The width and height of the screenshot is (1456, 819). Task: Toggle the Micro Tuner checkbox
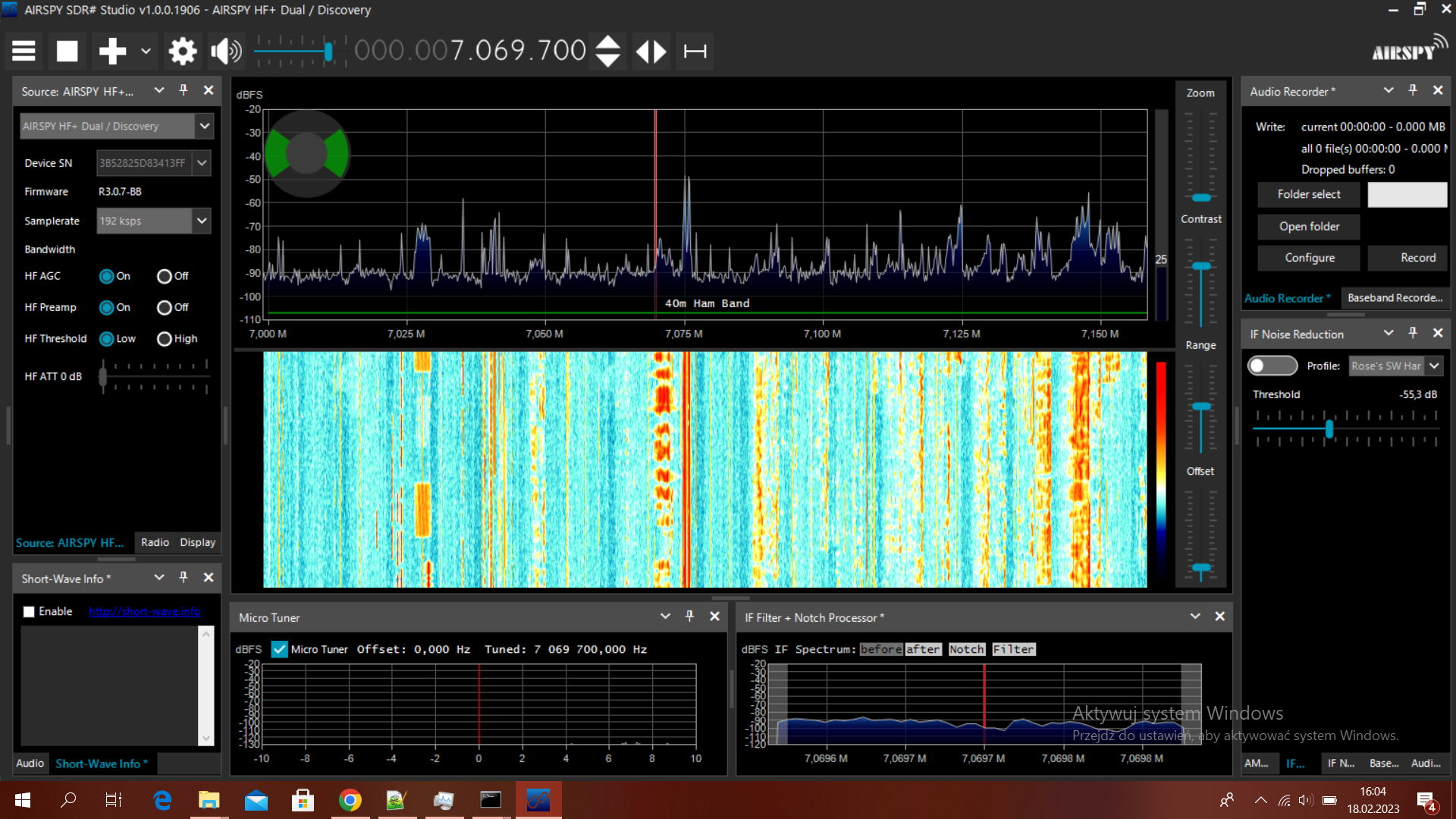(x=279, y=649)
